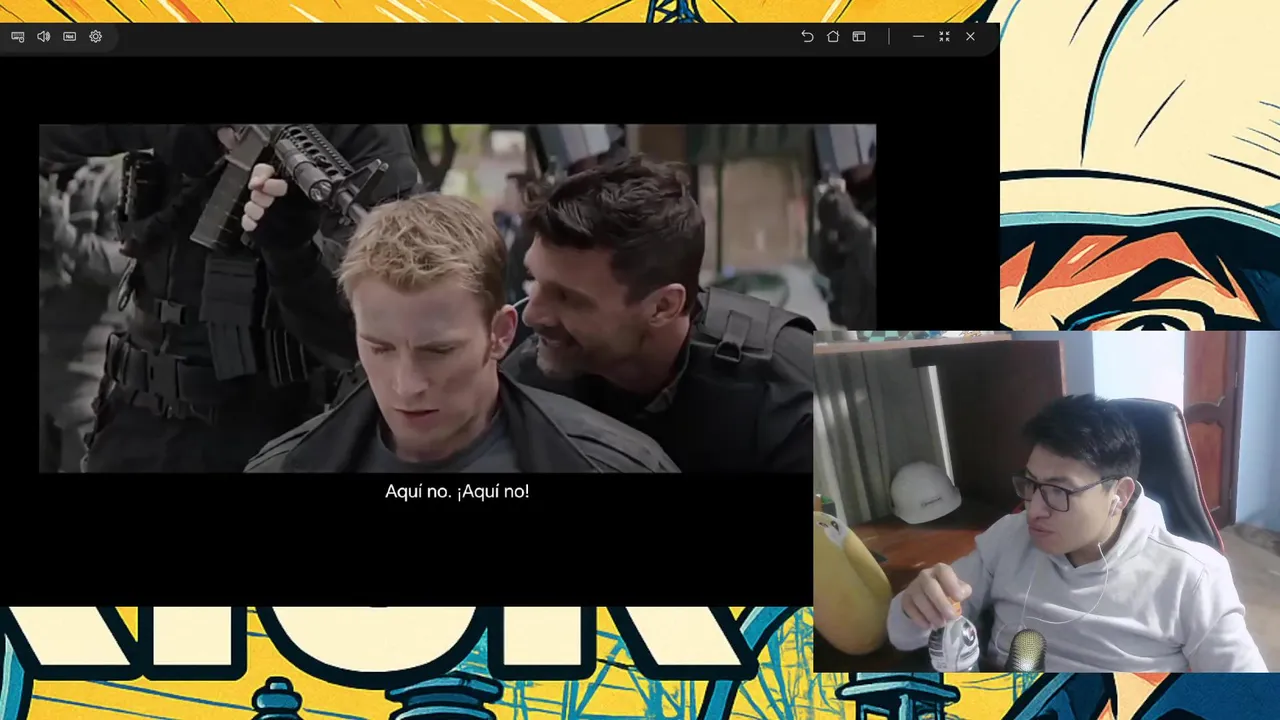Mute audio with the speaker icon
Screen dimensions: 1280x720
[x=44, y=36]
